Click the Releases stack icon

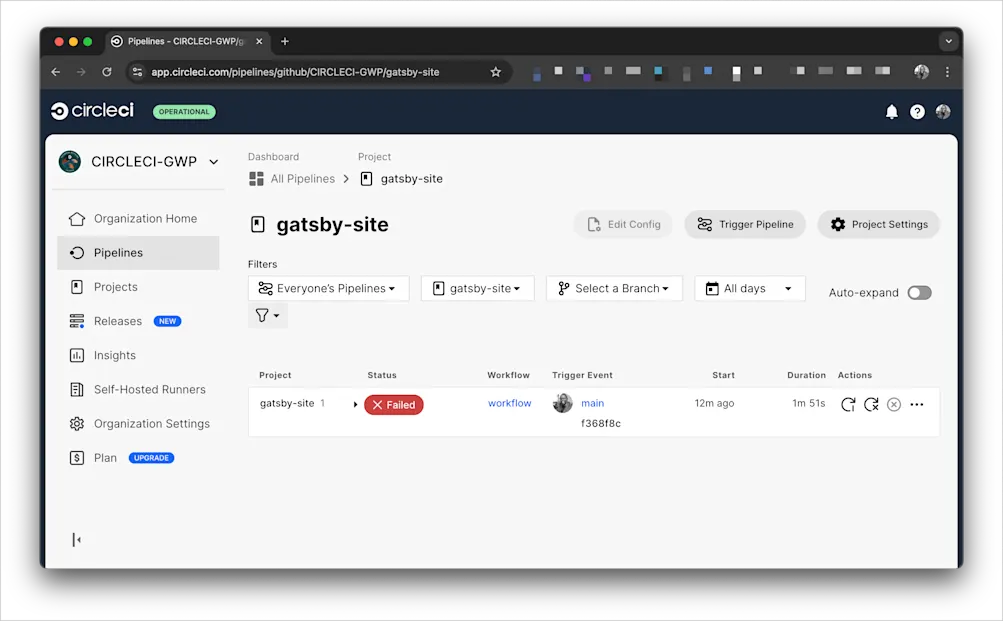pyautogui.click(x=77, y=321)
